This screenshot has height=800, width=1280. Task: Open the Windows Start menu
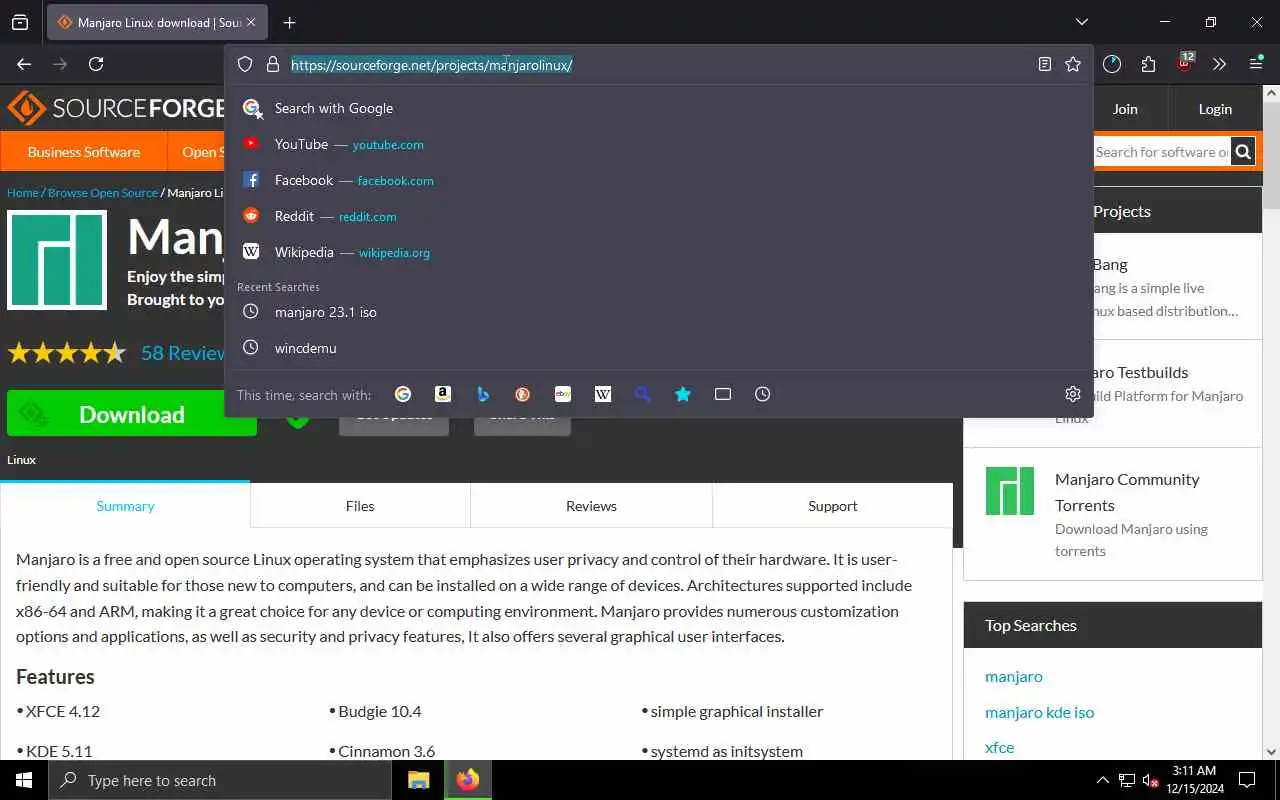click(24, 780)
